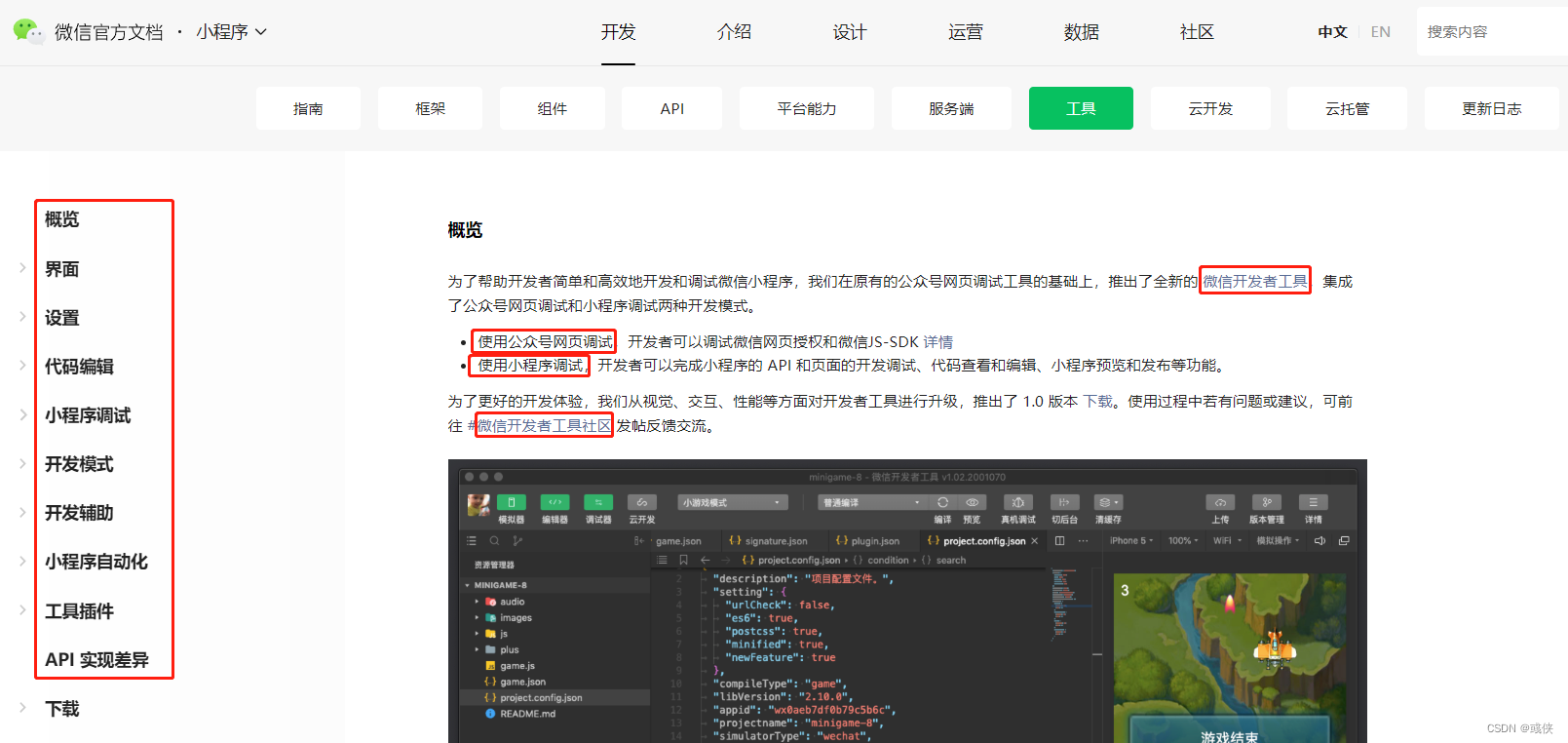Click the 版本管理 icon in screenshot
This screenshot has height=743, width=1568.
click(1267, 502)
